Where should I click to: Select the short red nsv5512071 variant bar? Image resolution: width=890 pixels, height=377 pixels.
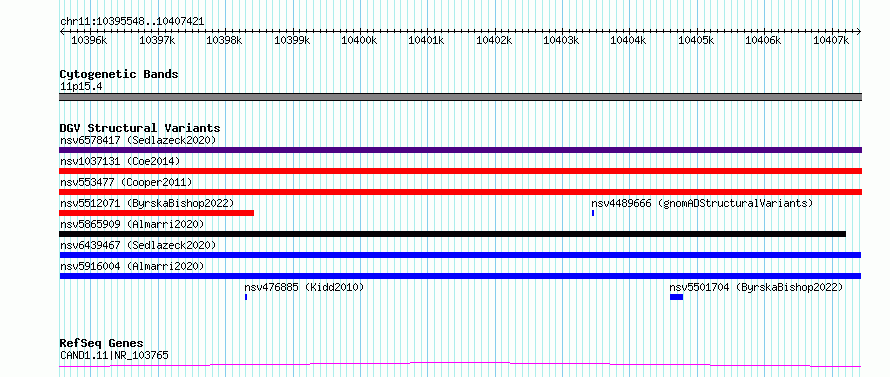coord(156,213)
